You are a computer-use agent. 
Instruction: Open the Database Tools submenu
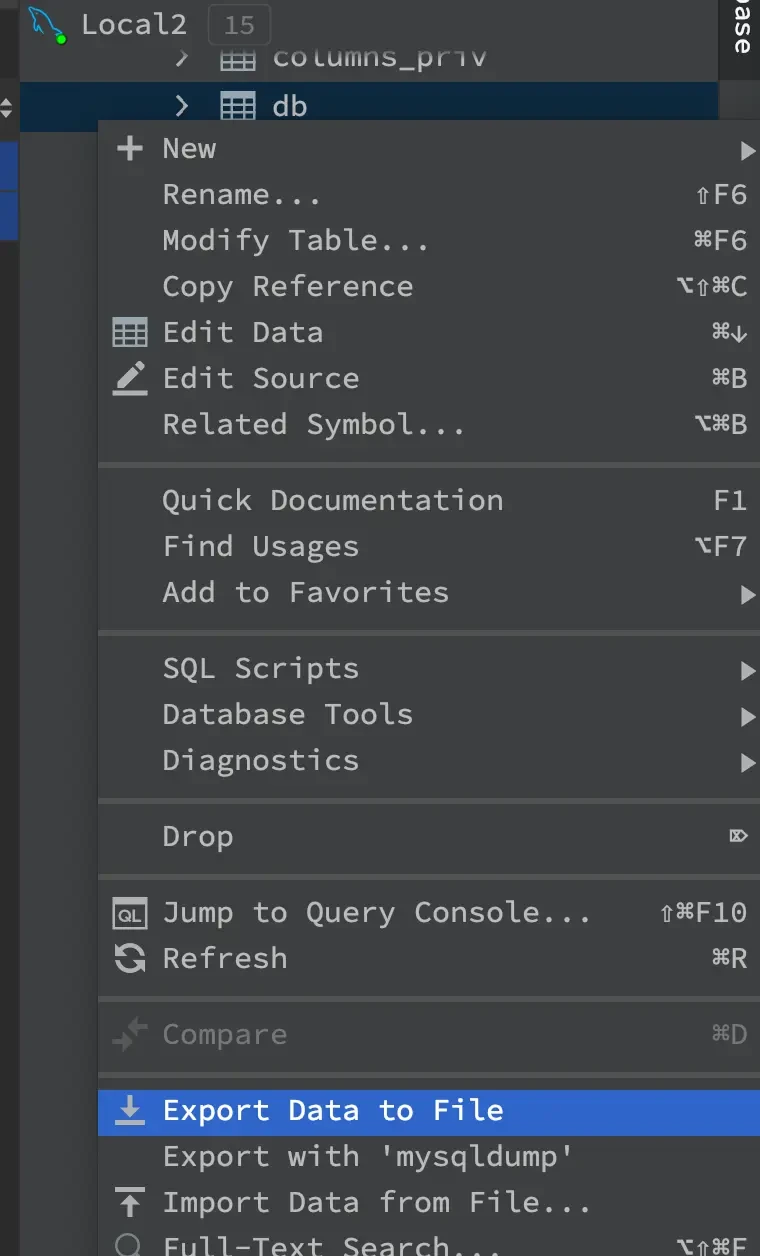287,715
